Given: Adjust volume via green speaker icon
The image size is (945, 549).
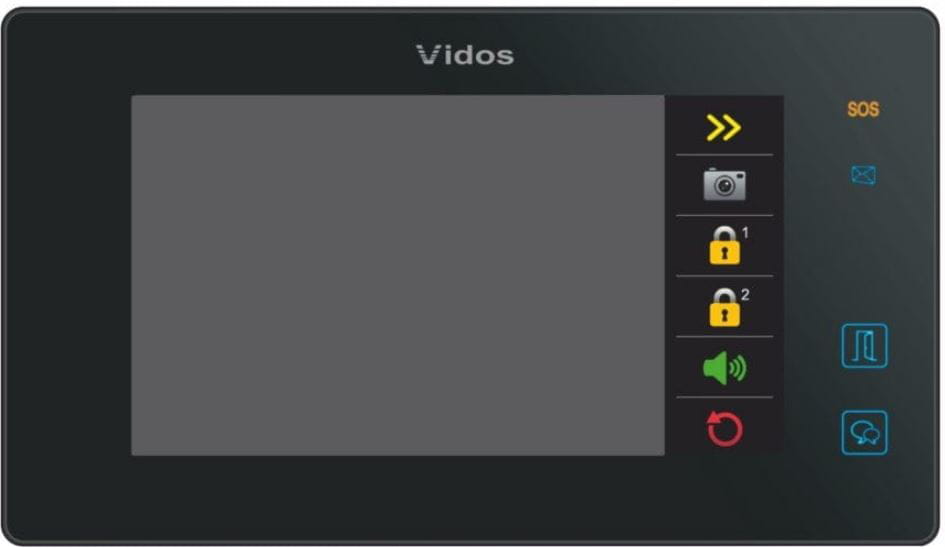Looking at the screenshot, I should [x=724, y=368].
